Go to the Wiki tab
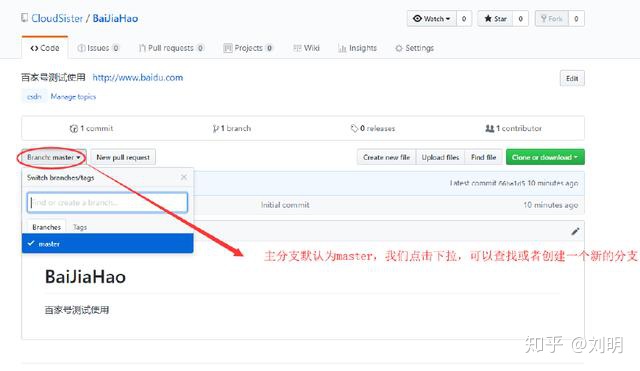This screenshot has width=640, height=371. click(x=307, y=48)
